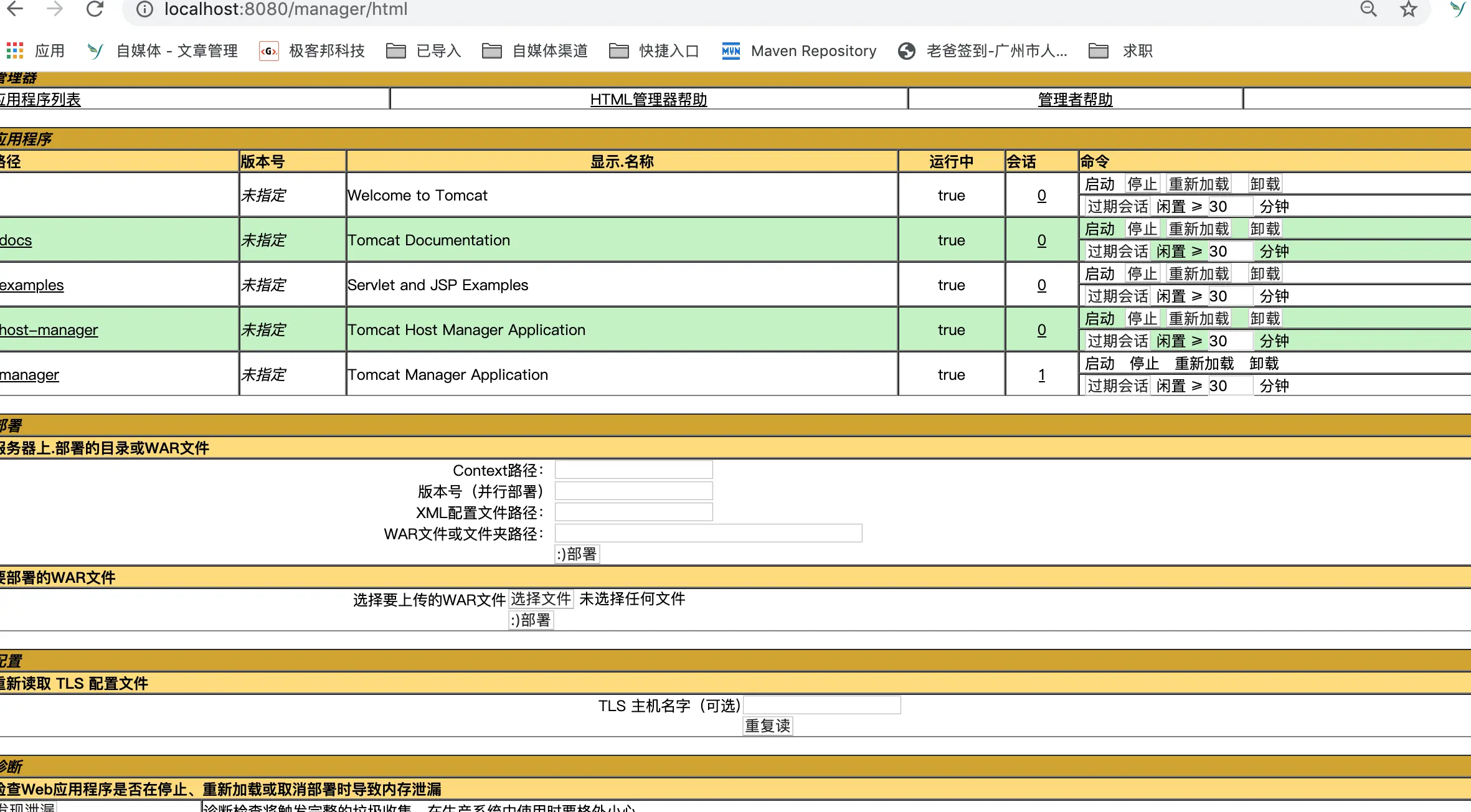The image size is (1471, 812).
Task: Click the Context路径 input field
Action: [x=633, y=470]
